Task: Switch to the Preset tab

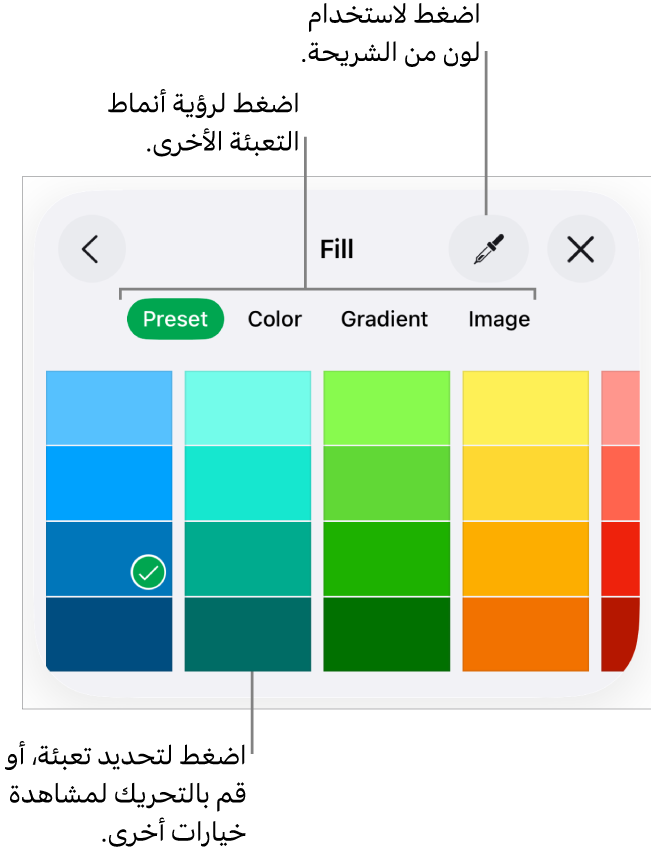Action: [x=175, y=319]
